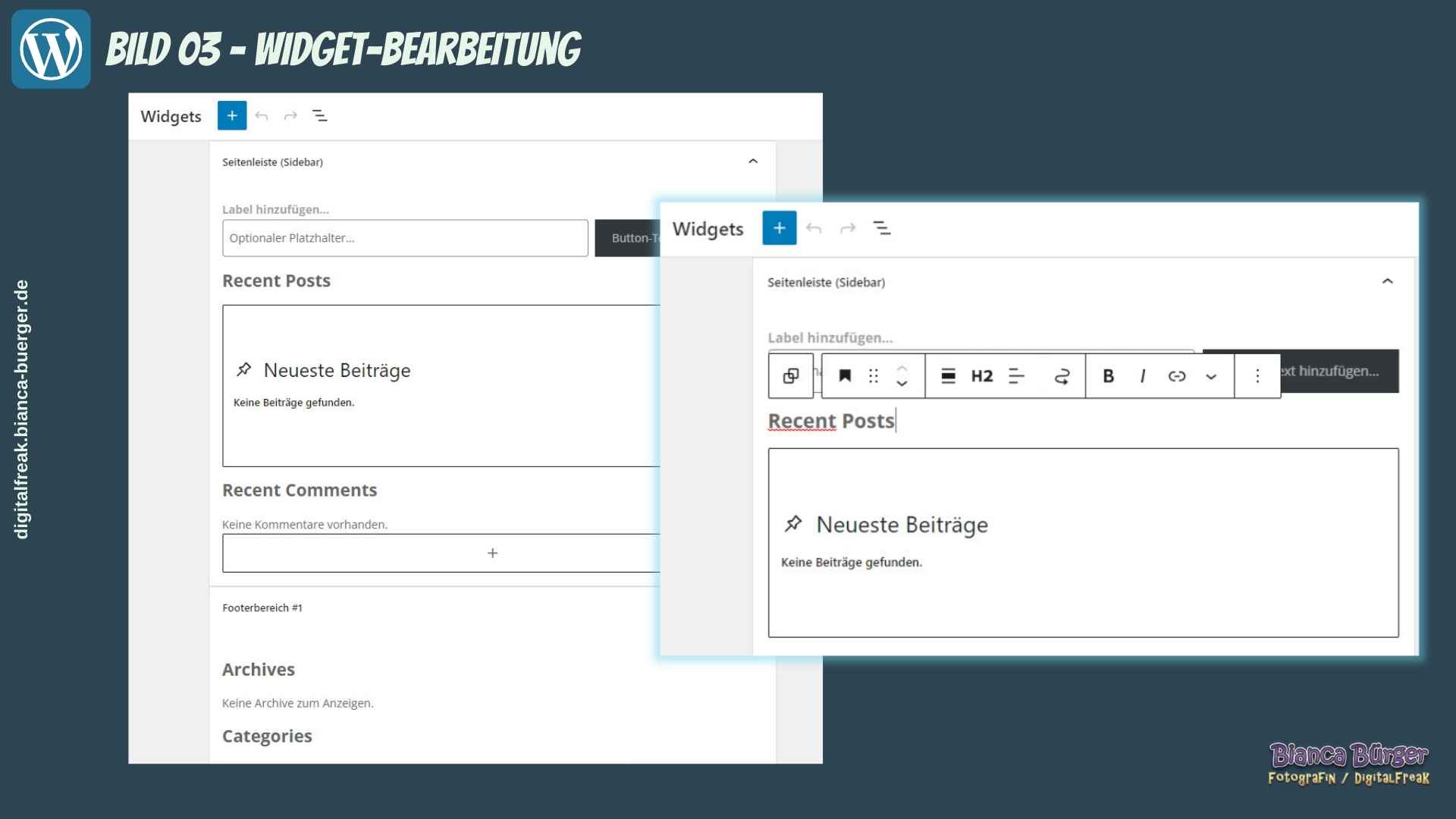1456x819 pixels.
Task: Click the plus button below Keine Kommentare vorhanden
Action: 492,553
